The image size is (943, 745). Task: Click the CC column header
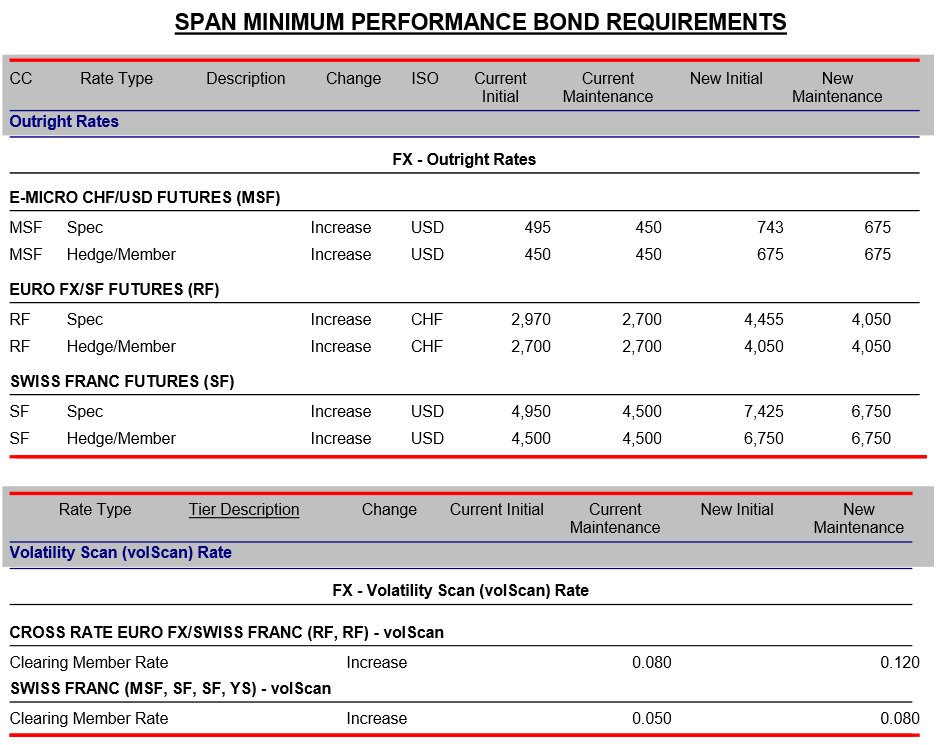tap(21, 79)
